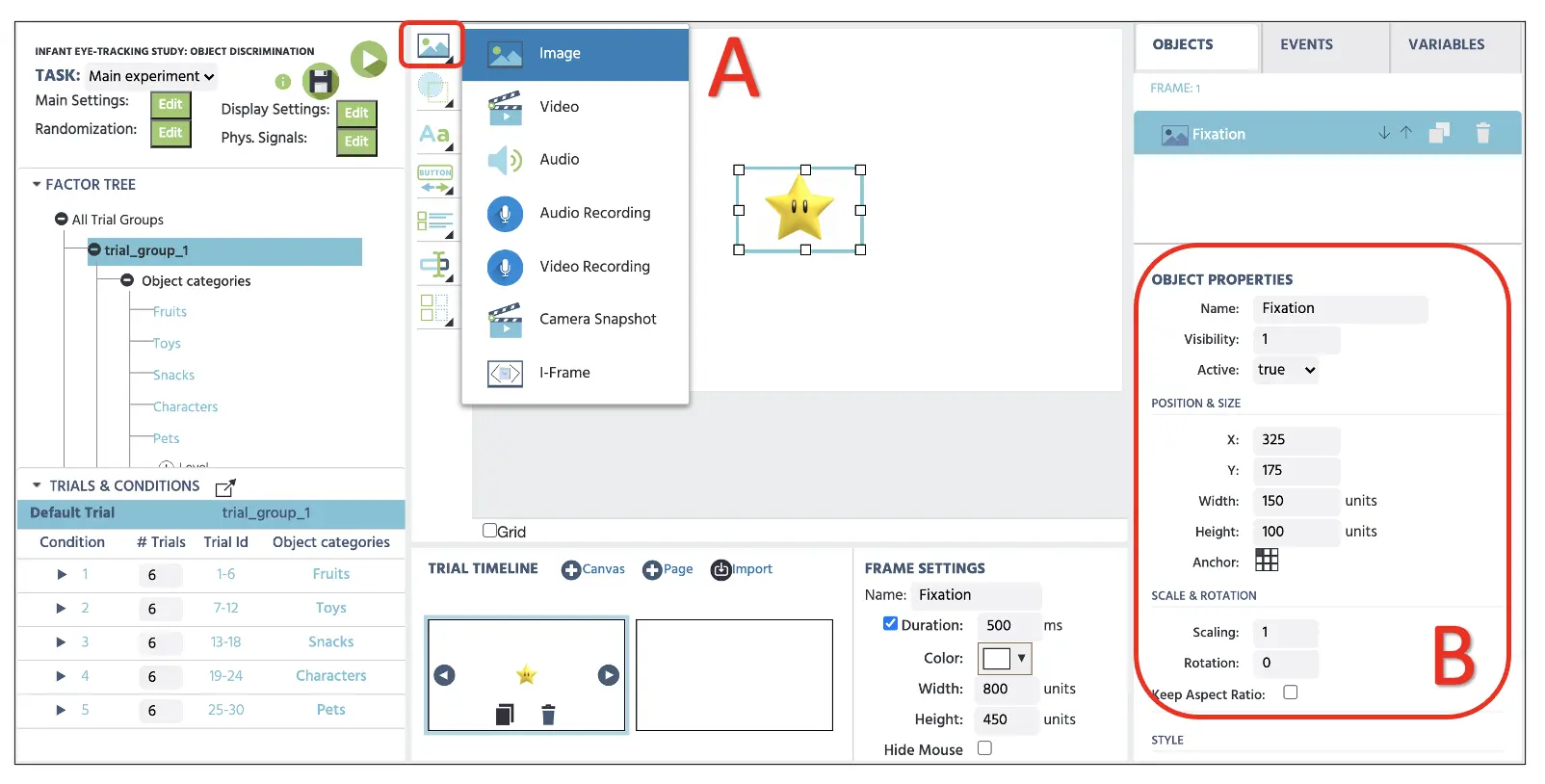Image resolution: width=1545 pixels, height=784 pixels.
Task: Open the text object Aa toolbar icon
Action: 434,135
